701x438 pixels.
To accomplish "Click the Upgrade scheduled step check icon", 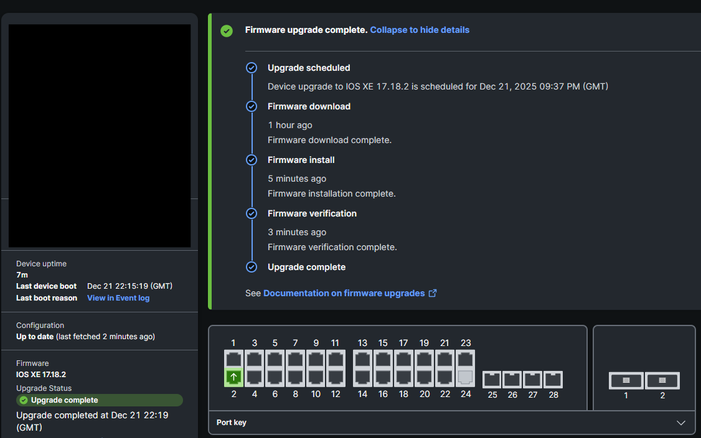I will (252, 68).
